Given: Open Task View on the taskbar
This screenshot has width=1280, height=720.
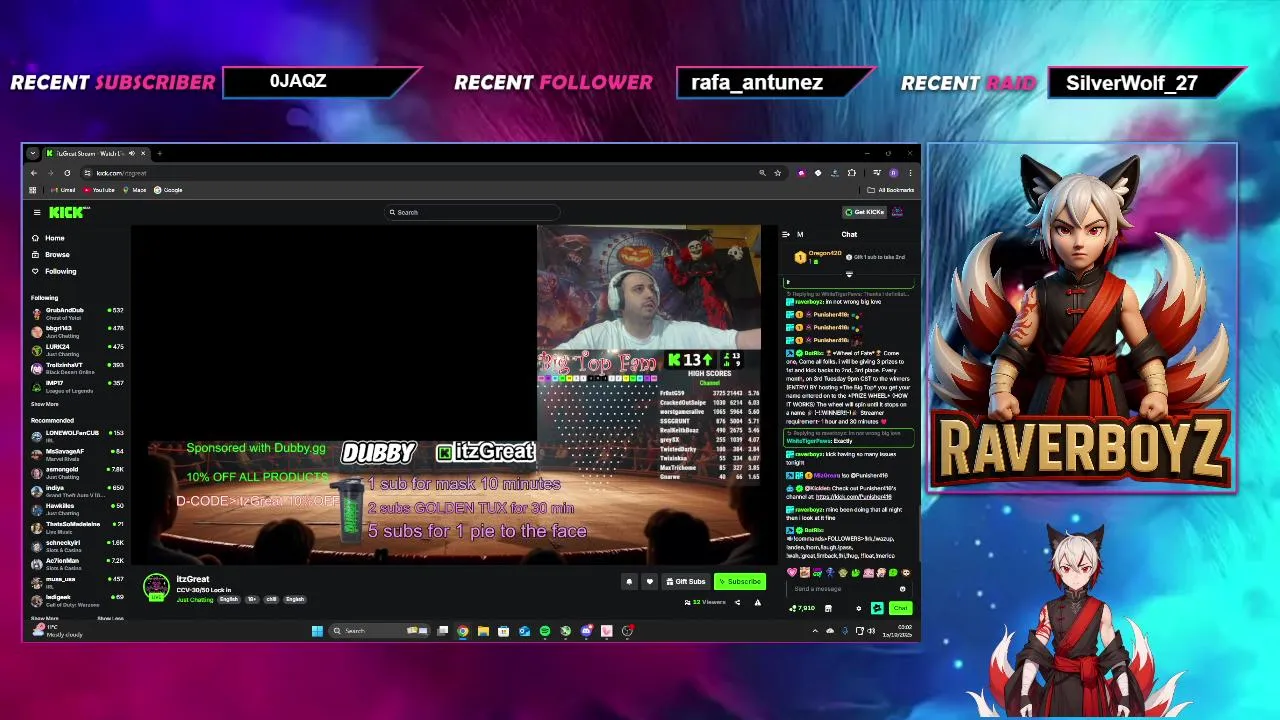Looking at the screenshot, I should pyautogui.click(x=442, y=631).
